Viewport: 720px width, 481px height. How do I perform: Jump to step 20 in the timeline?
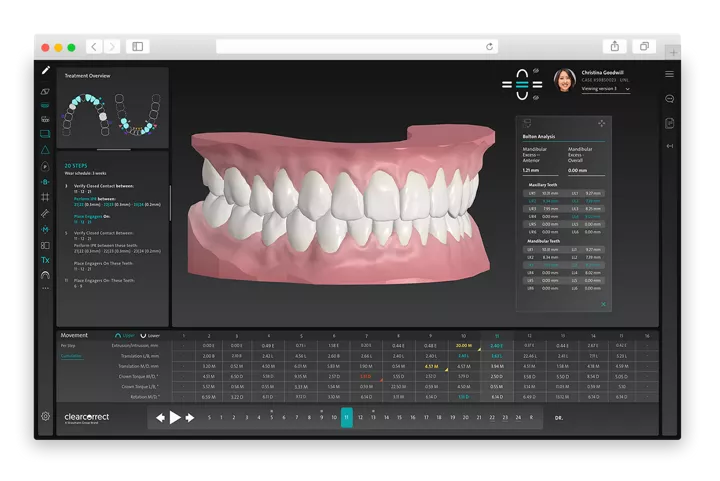point(465,417)
